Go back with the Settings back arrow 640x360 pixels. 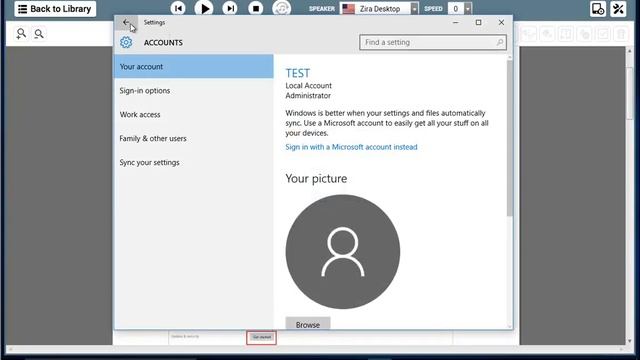pos(126,22)
